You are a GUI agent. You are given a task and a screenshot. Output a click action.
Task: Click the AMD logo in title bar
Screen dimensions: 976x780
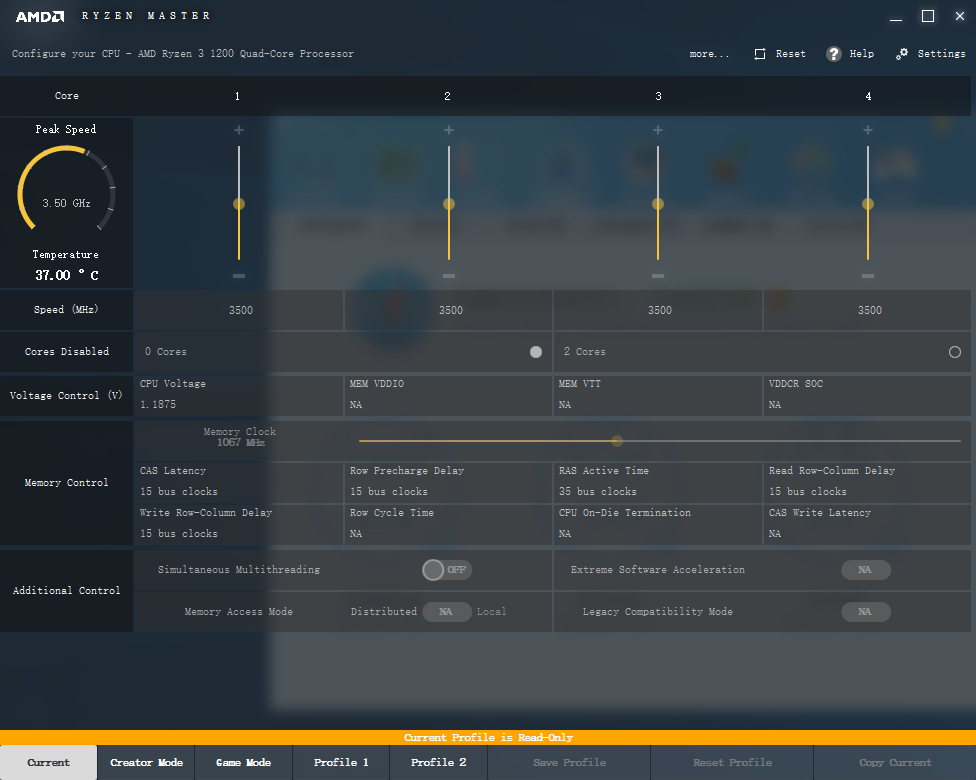tap(40, 16)
